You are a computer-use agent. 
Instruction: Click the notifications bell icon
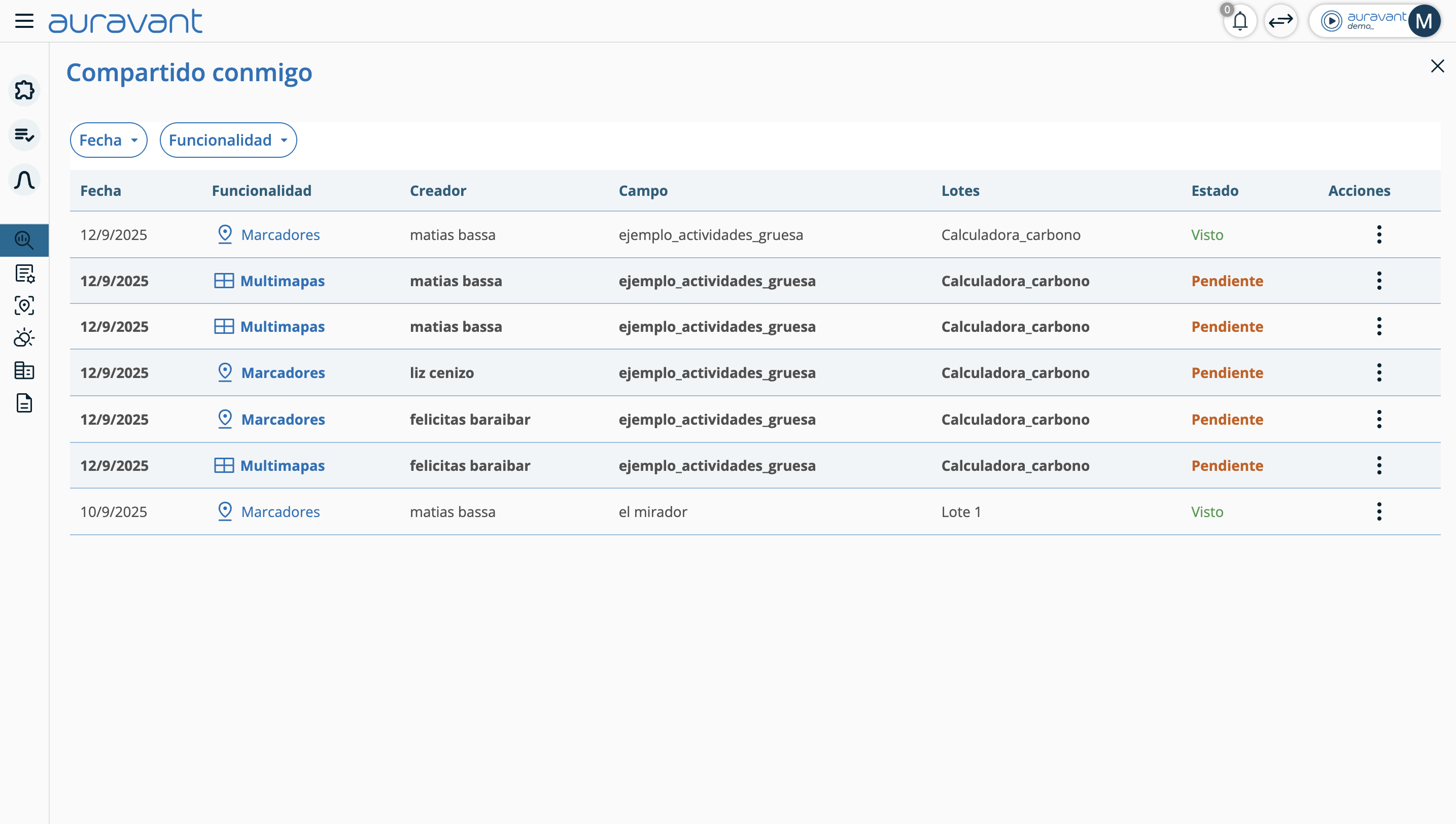[x=1239, y=21]
